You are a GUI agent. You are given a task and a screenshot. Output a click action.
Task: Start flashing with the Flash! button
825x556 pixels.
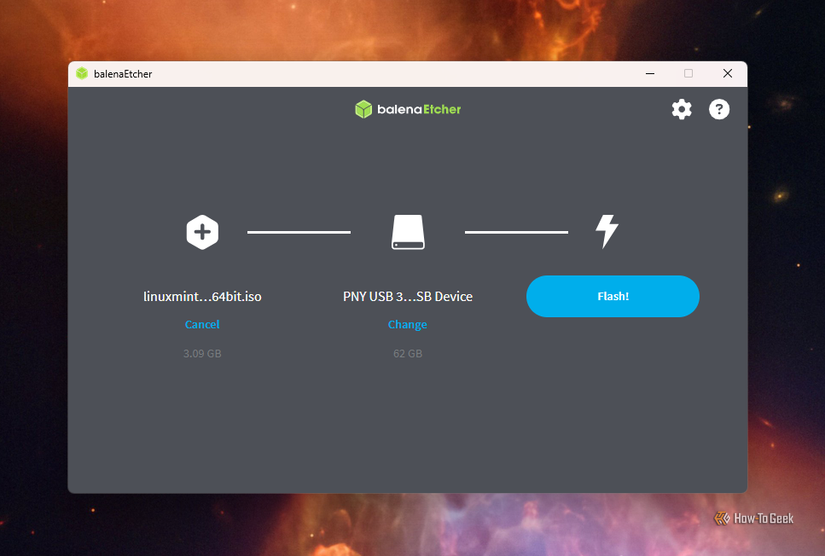point(613,296)
